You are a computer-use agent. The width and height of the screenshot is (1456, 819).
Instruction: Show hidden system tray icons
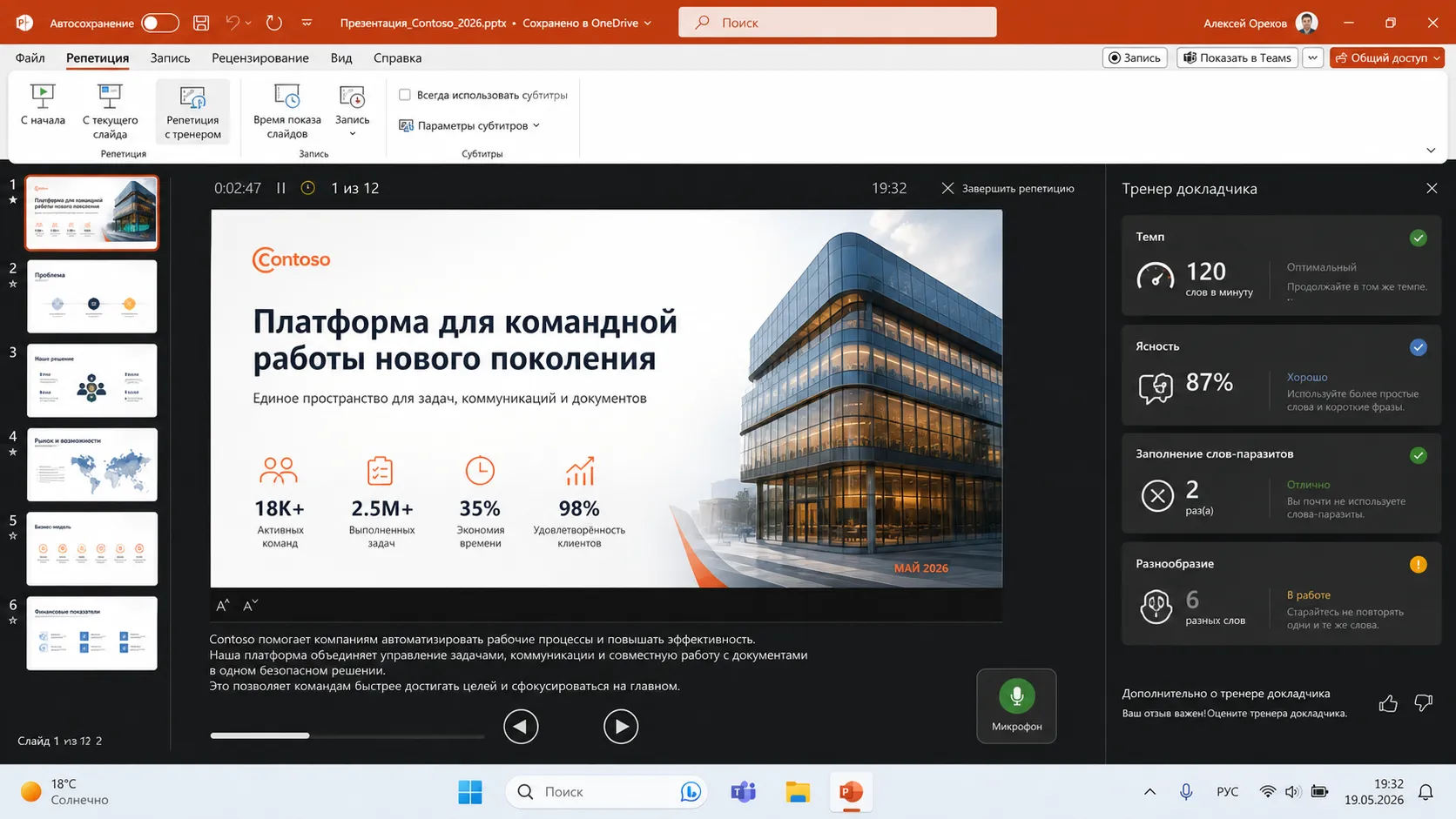pyautogui.click(x=1149, y=792)
